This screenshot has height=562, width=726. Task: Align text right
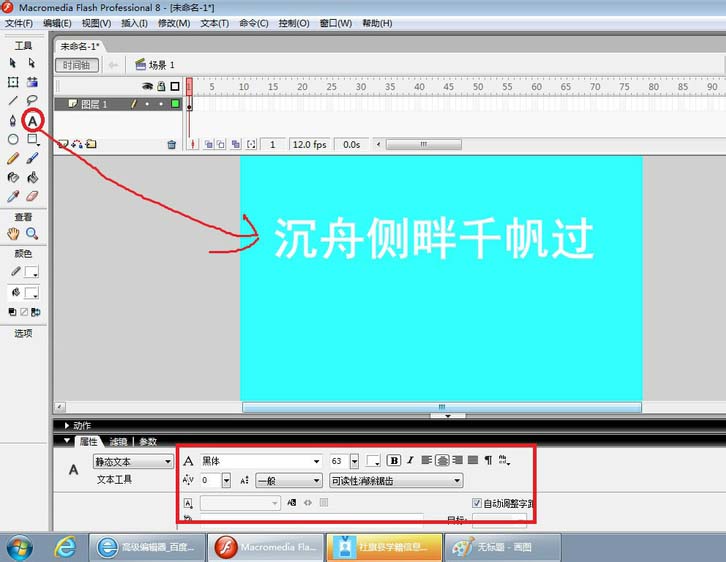[457, 460]
